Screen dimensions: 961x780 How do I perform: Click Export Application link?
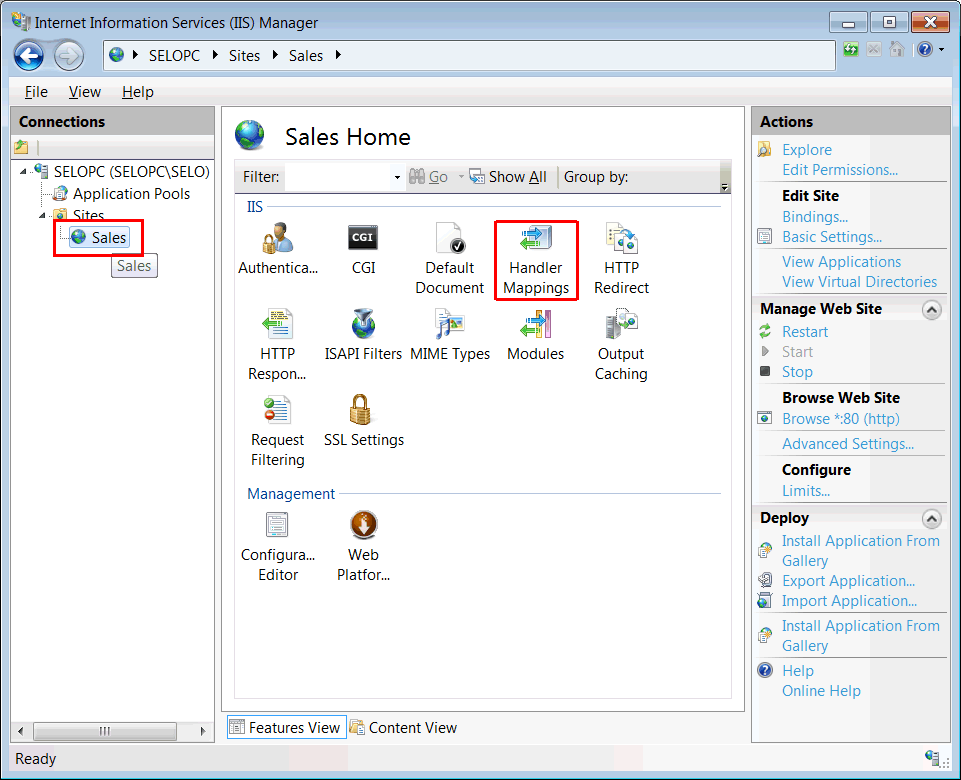click(x=848, y=581)
